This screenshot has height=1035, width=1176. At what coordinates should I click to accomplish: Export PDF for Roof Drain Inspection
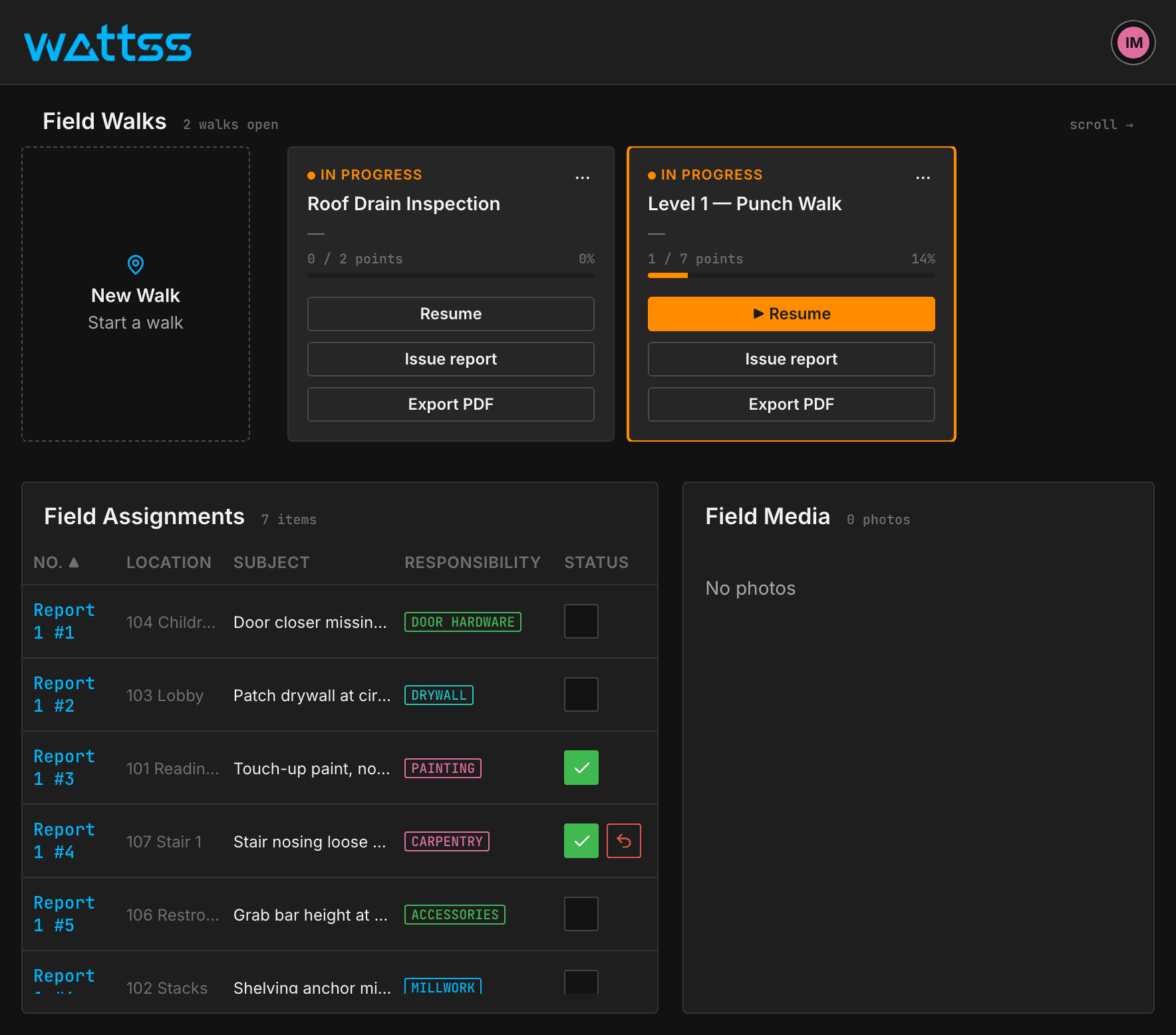[x=451, y=404]
